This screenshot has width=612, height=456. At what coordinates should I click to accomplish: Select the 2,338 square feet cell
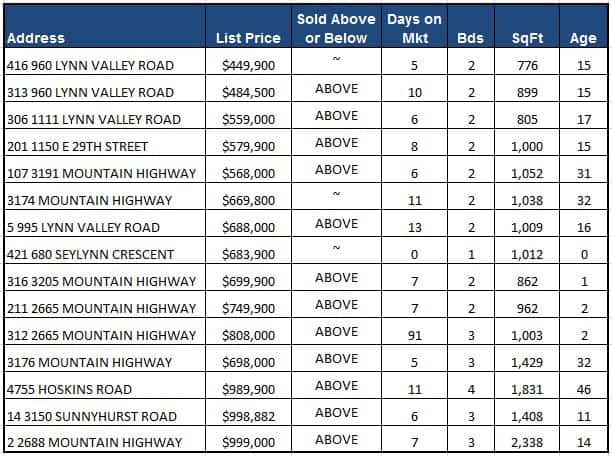pos(528,443)
